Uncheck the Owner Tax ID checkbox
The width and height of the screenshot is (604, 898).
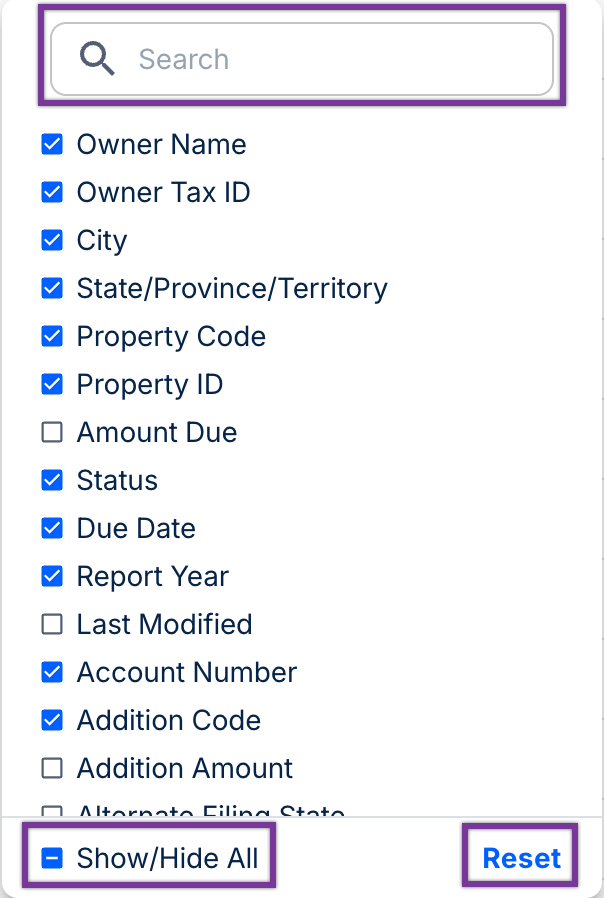click(52, 193)
